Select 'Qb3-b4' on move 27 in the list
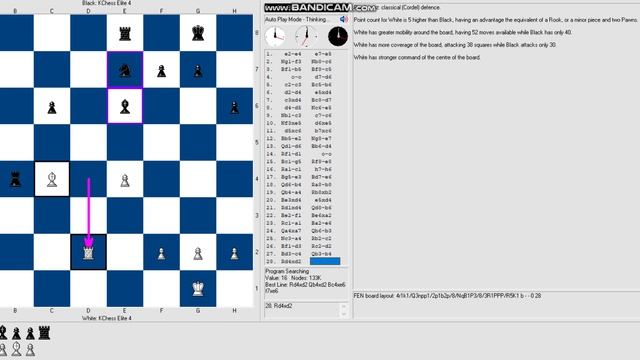Screen dimensions: 640x360 [322, 254]
